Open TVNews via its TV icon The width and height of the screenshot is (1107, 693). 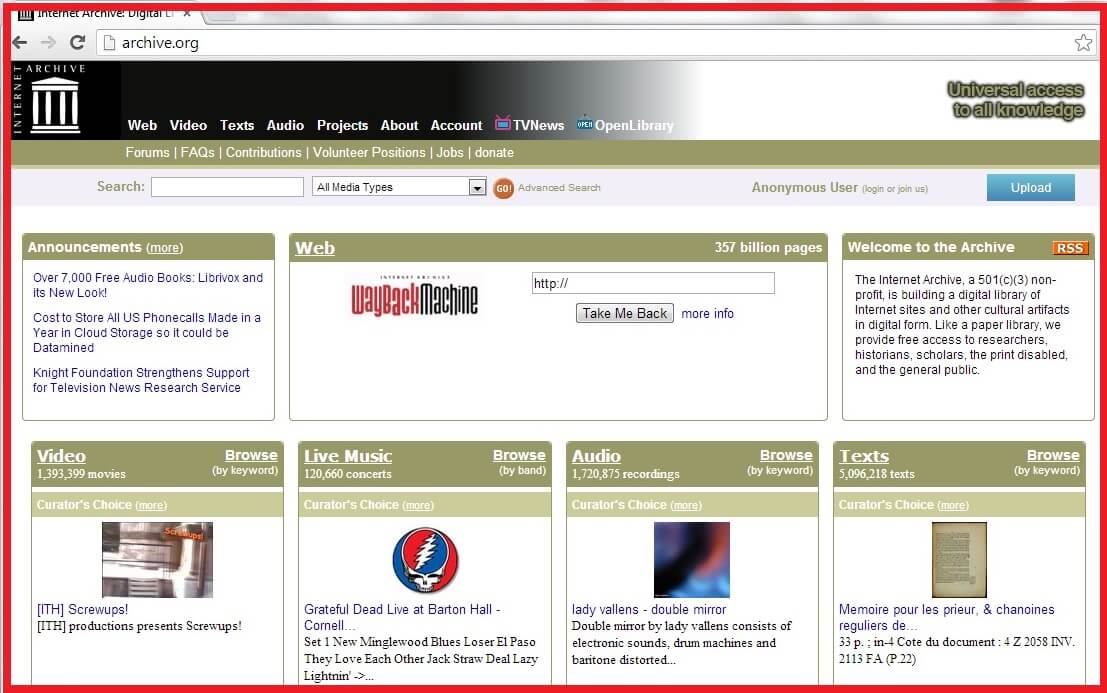[x=503, y=123]
